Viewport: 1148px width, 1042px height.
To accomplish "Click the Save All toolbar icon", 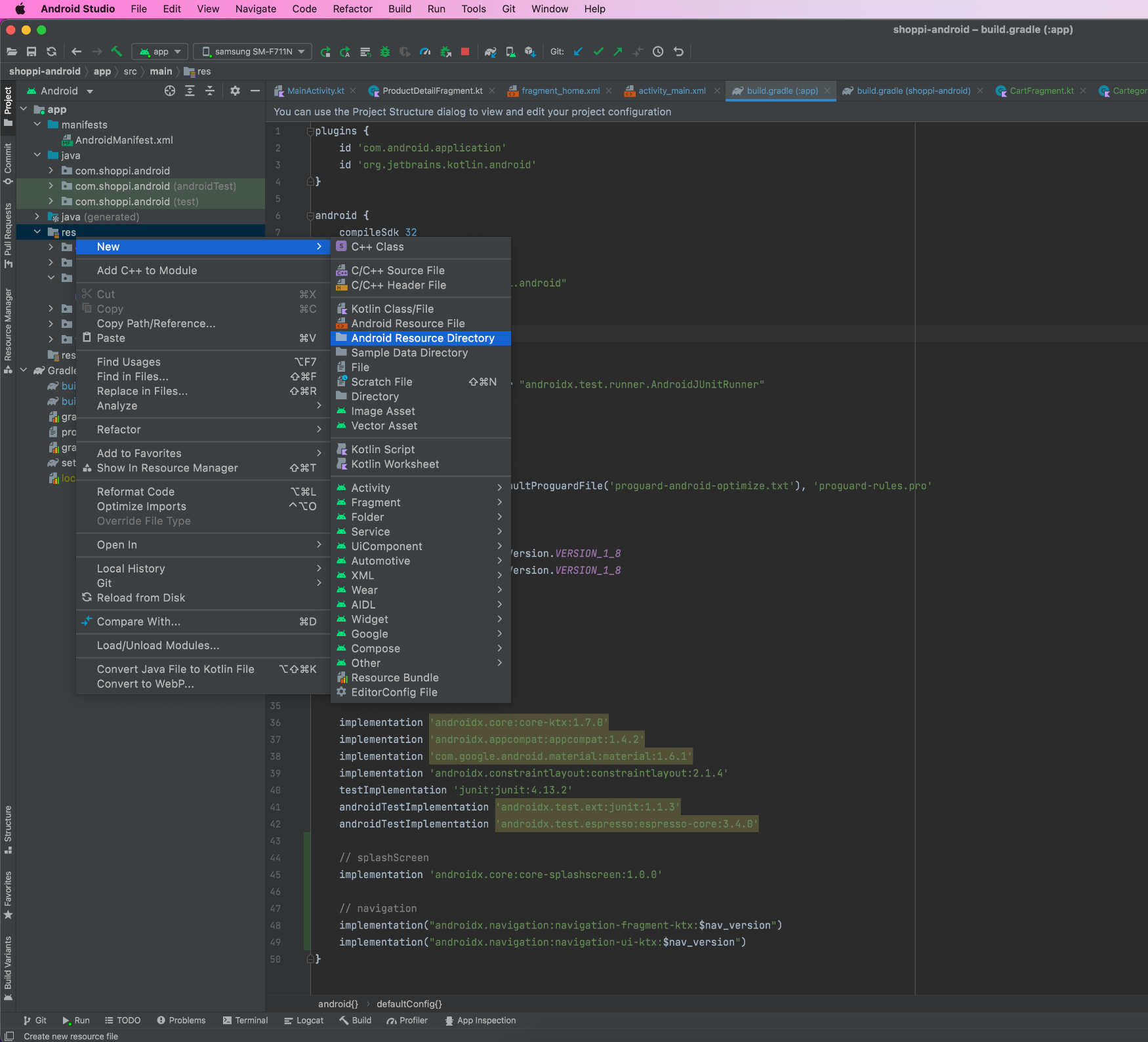I will (31, 52).
